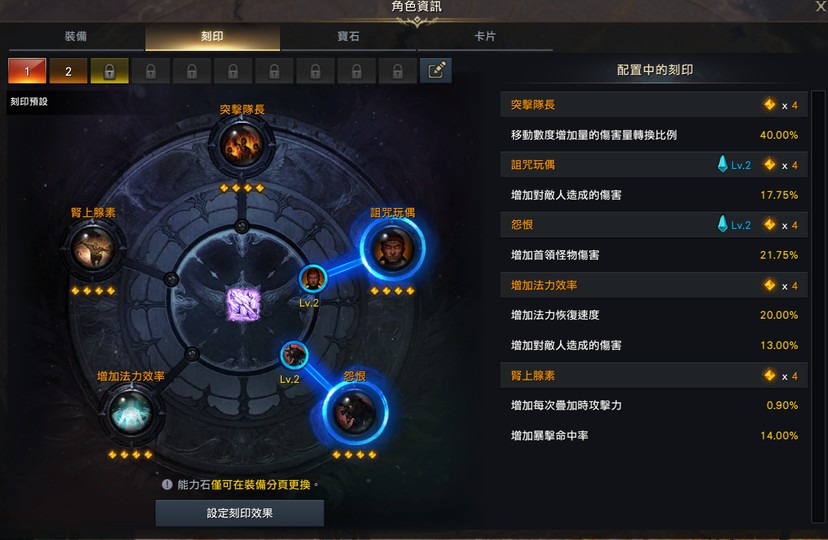828x540 pixels.
Task: Click the 設定刻印效果 button
Action: coord(240,513)
